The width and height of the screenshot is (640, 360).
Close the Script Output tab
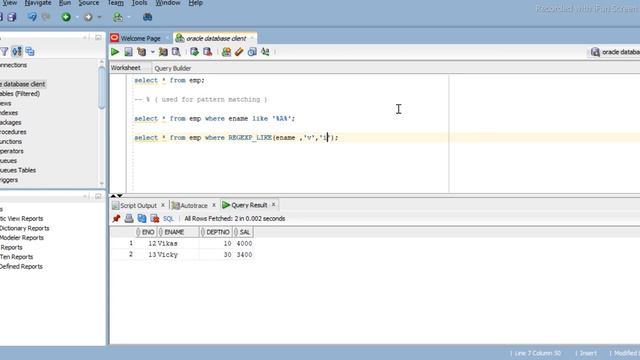[163, 205]
